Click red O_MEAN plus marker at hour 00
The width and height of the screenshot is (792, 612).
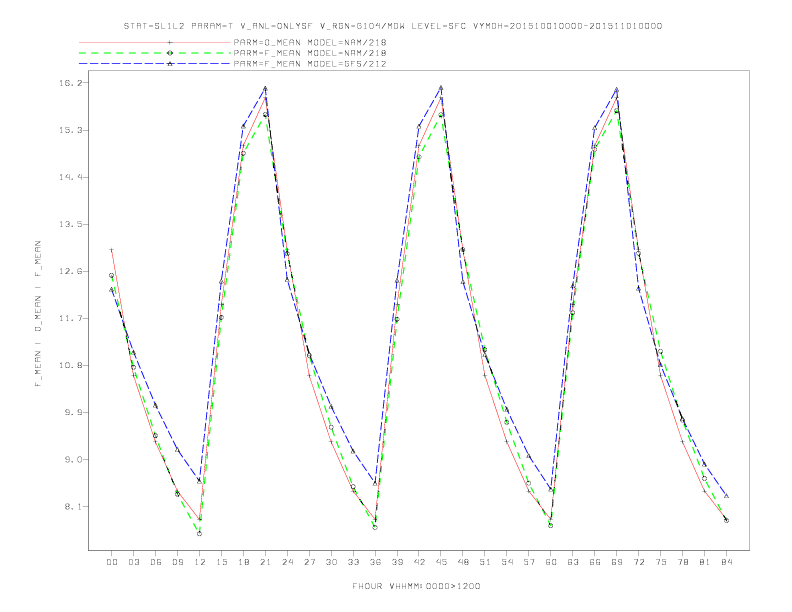click(112, 250)
